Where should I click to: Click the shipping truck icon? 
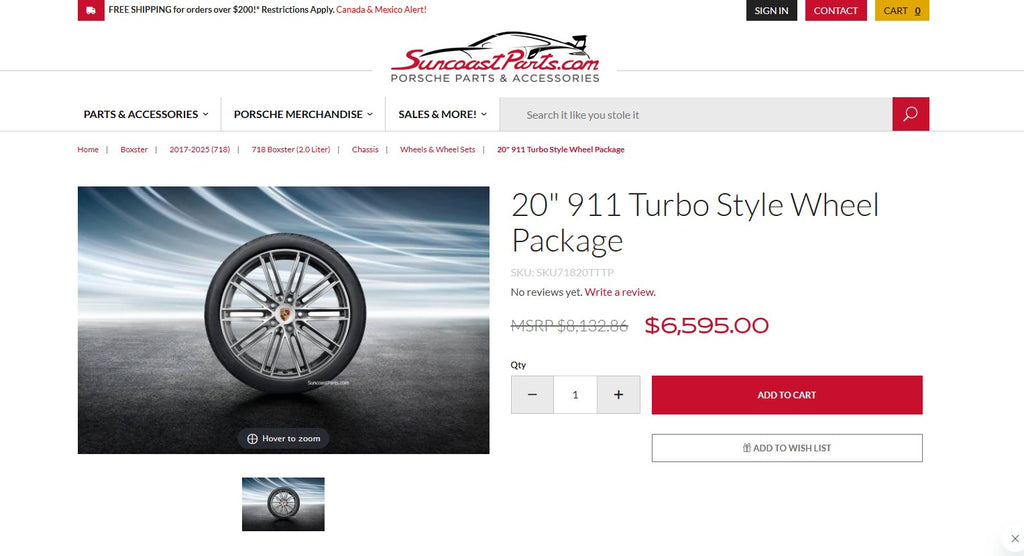click(91, 10)
